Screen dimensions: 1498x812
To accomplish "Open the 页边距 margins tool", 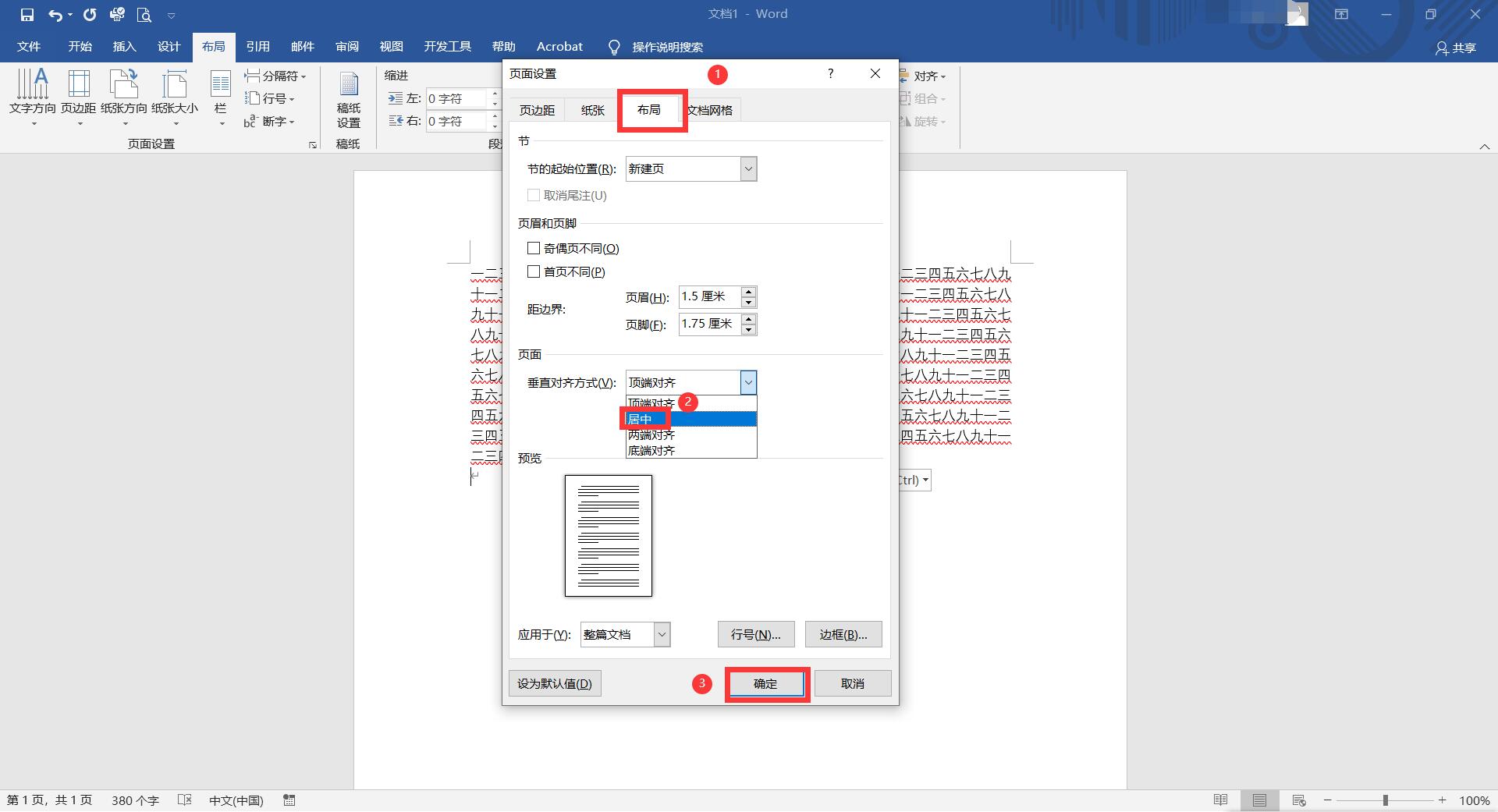I will pyautogui.click(x=79, y=97).
